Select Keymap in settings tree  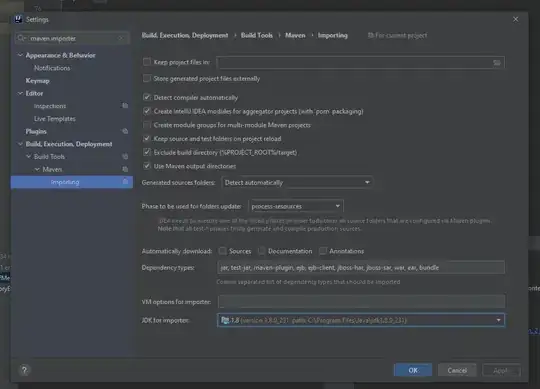click(x=38, y=81)
